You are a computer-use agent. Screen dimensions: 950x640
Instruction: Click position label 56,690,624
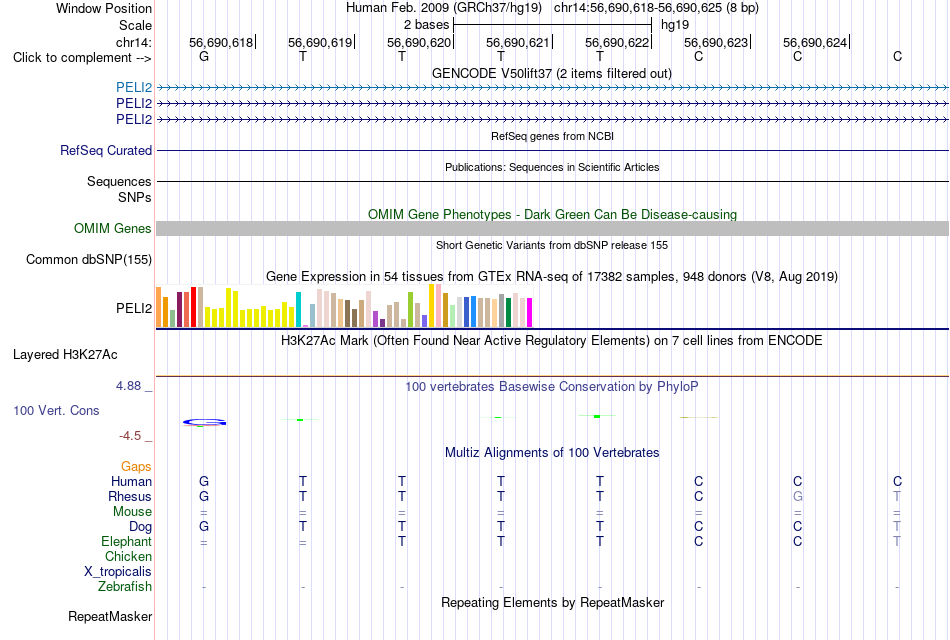pos(815,42)
